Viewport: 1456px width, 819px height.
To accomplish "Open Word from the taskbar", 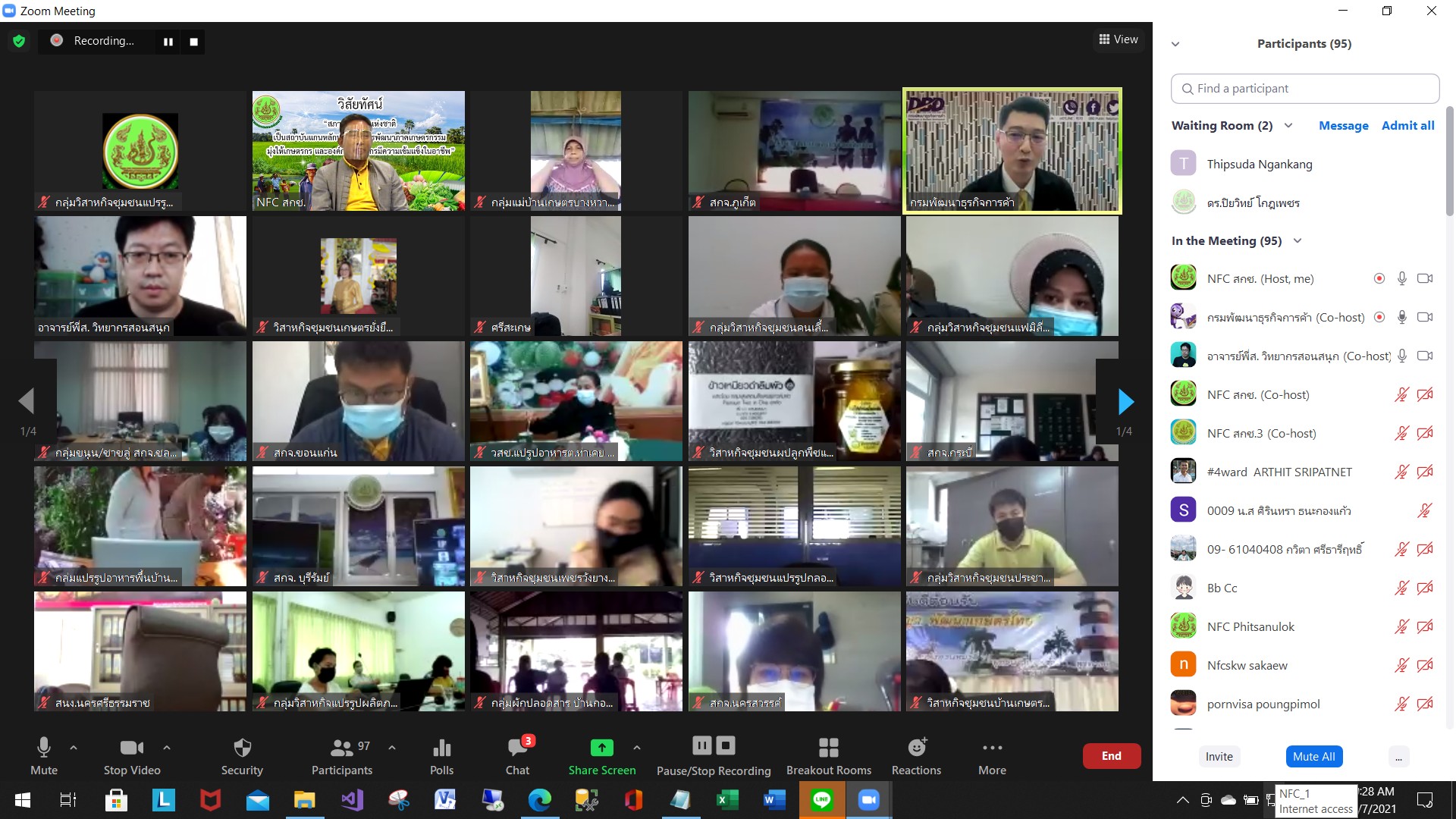I will coord(775,800).
